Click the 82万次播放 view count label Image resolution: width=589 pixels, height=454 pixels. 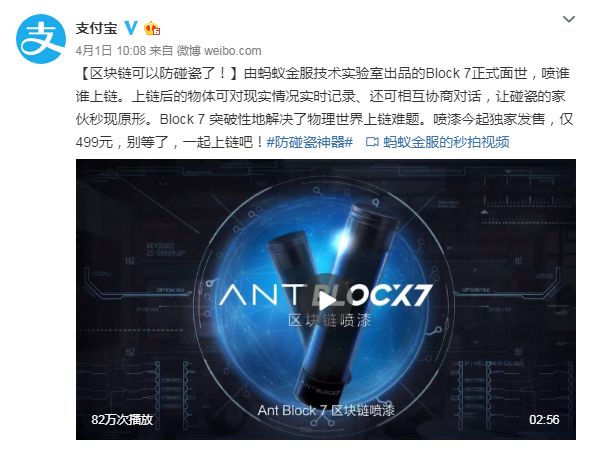click(x=122, y=419)
